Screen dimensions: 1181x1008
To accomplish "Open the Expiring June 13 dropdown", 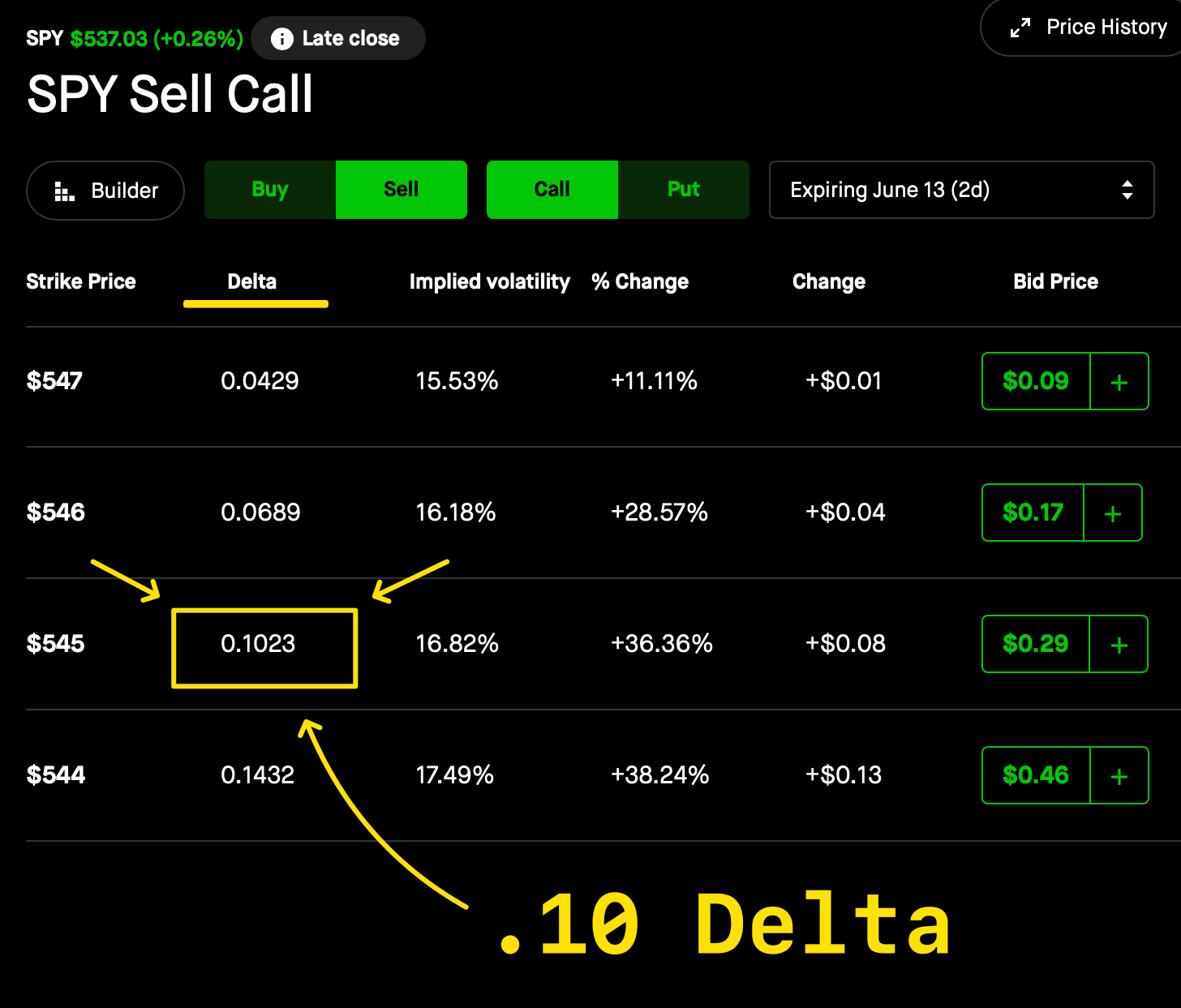I will 961,190.
